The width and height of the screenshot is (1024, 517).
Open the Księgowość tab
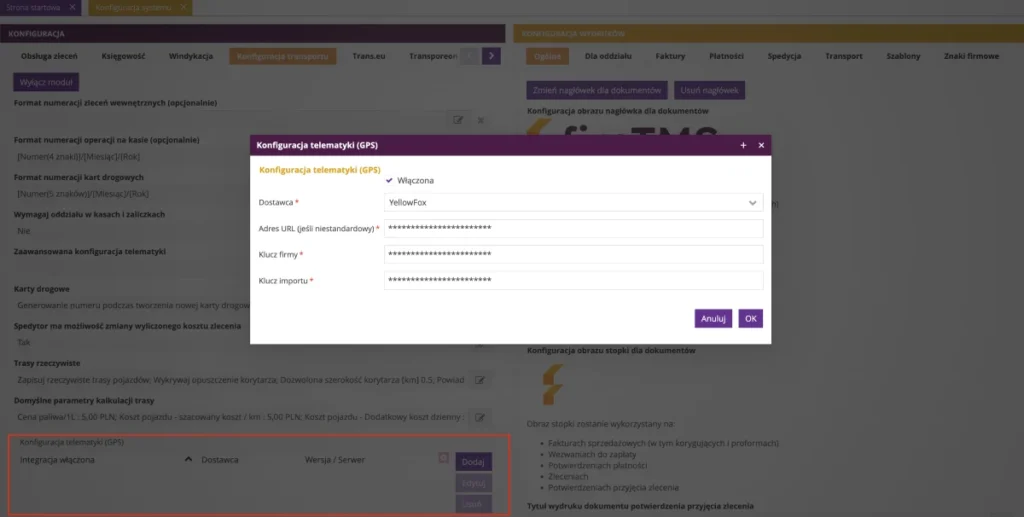pos(123,56)
